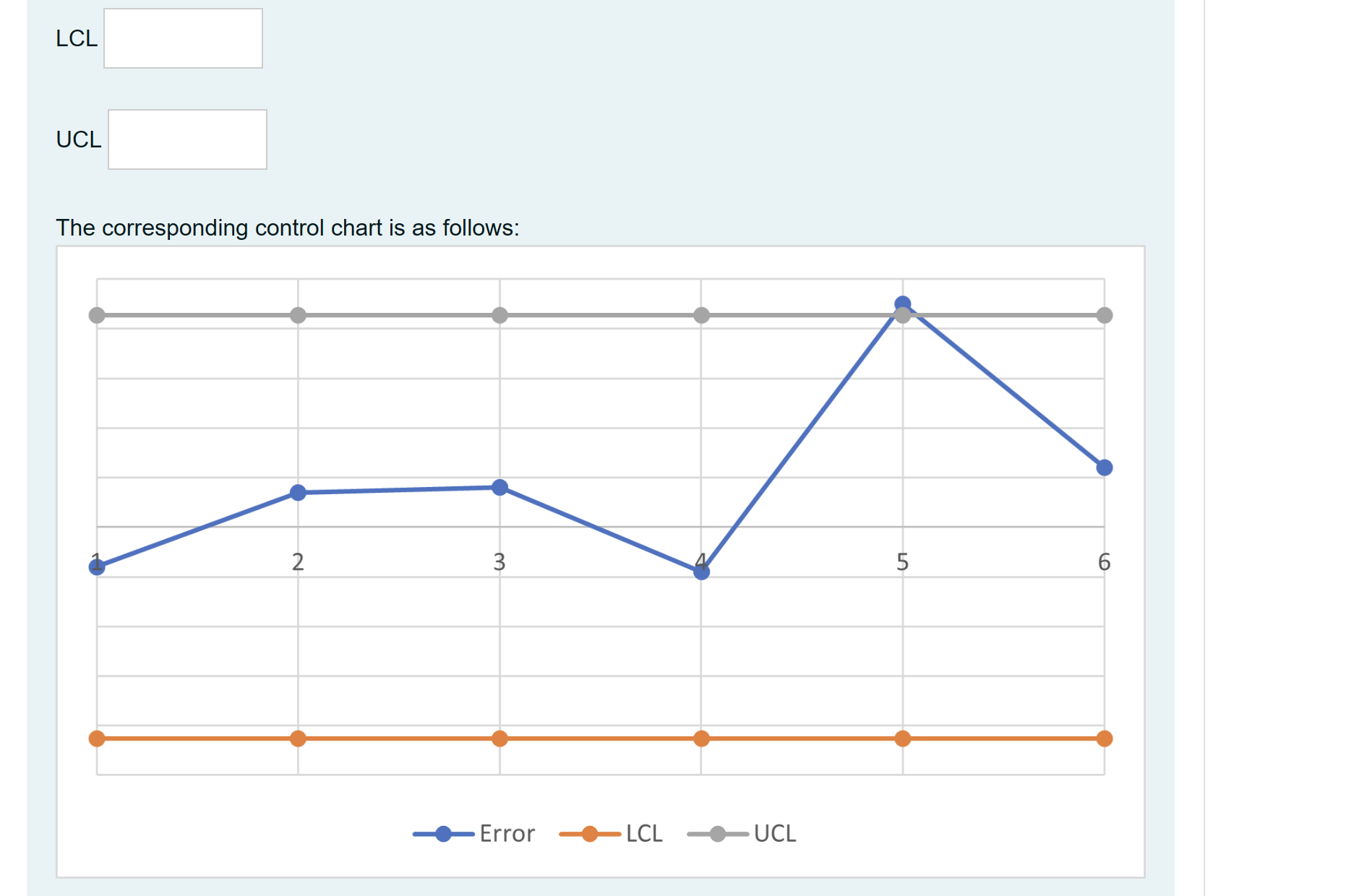This screenshot has height=896, width=1346.
Task: Click the UCL marker above sample 3
Action: point(500,315)
